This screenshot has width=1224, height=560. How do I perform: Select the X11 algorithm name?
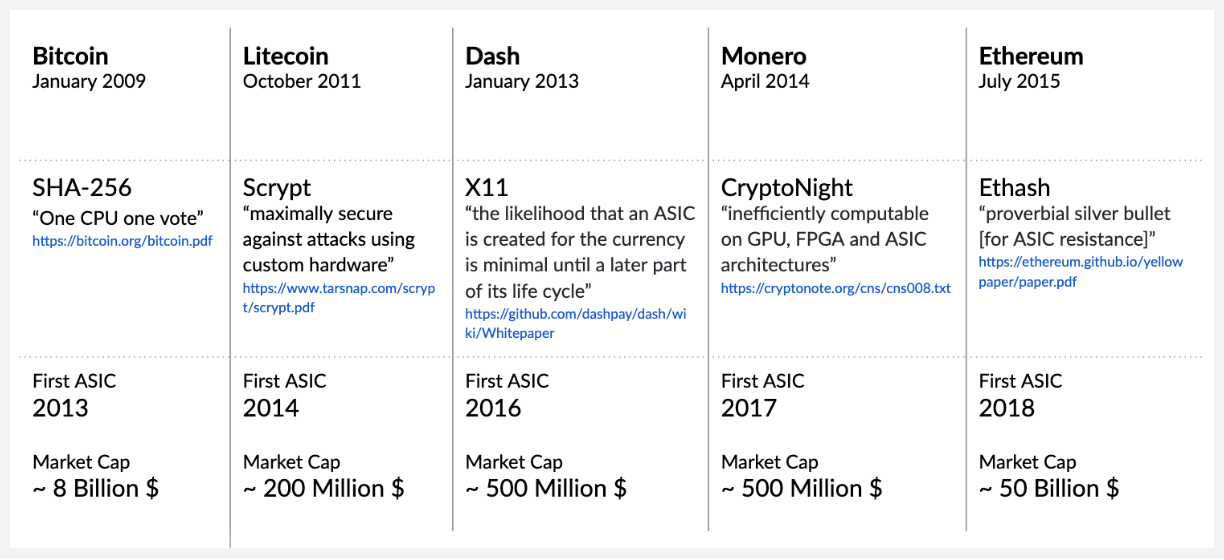[x=487, y=187]
